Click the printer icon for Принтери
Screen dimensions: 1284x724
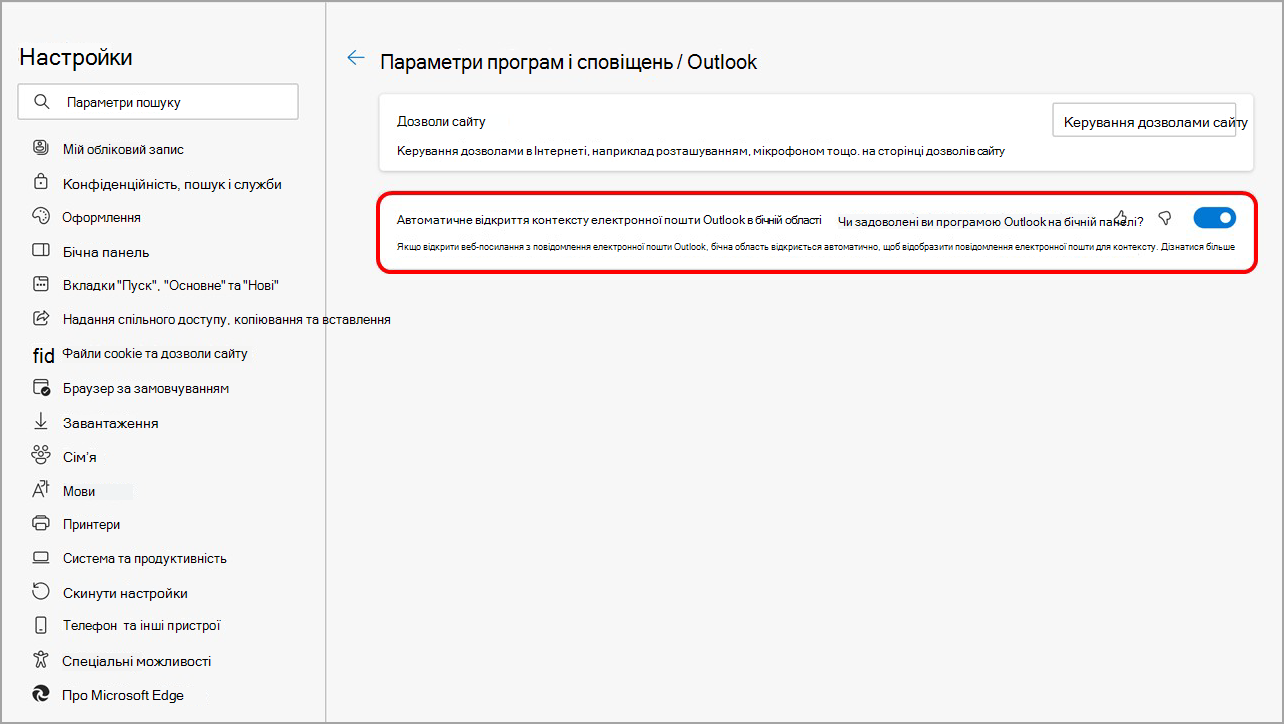(41, 524)
